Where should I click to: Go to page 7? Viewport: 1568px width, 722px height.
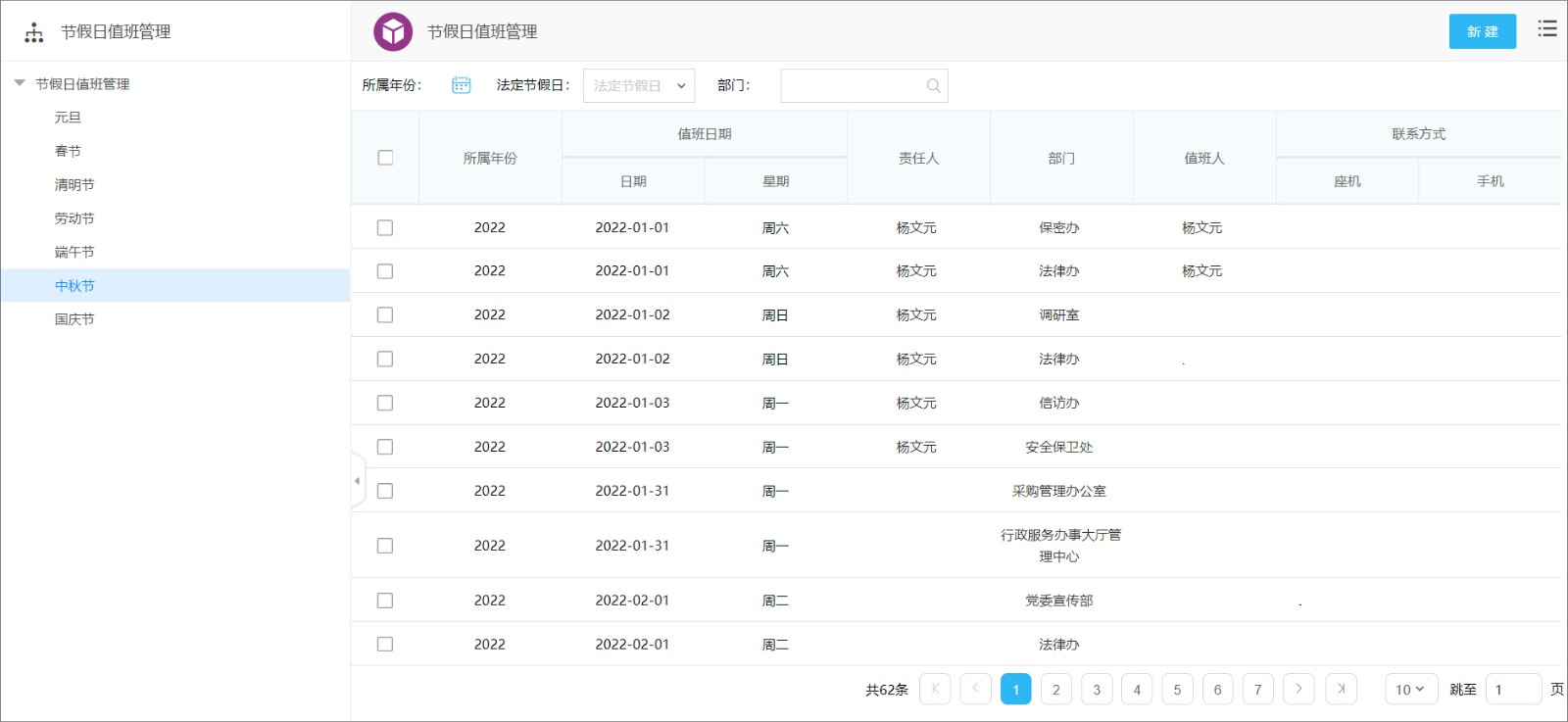[1257, 689]
